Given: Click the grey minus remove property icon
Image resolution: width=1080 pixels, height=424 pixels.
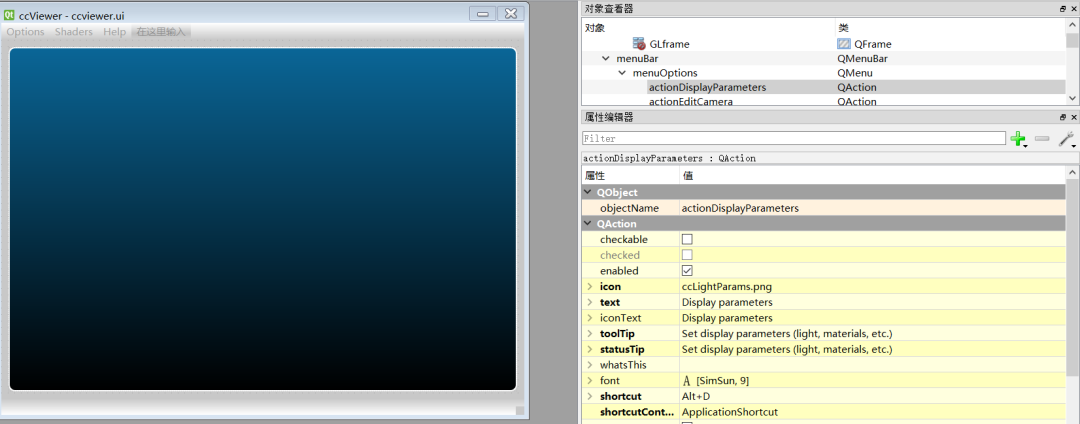Looking at the screenshot, I should click(x=1042, y=138).
